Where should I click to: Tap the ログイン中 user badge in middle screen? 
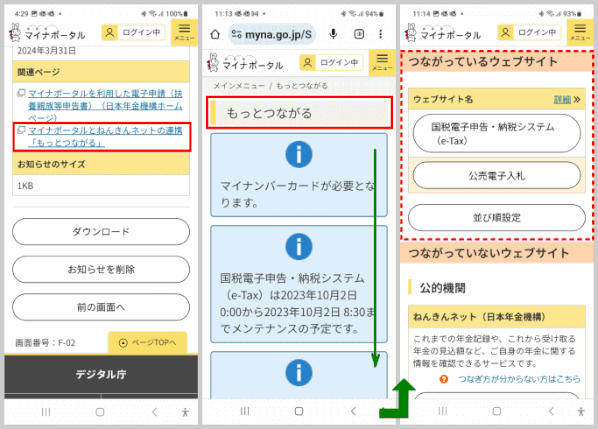click(x=331, y=62)
